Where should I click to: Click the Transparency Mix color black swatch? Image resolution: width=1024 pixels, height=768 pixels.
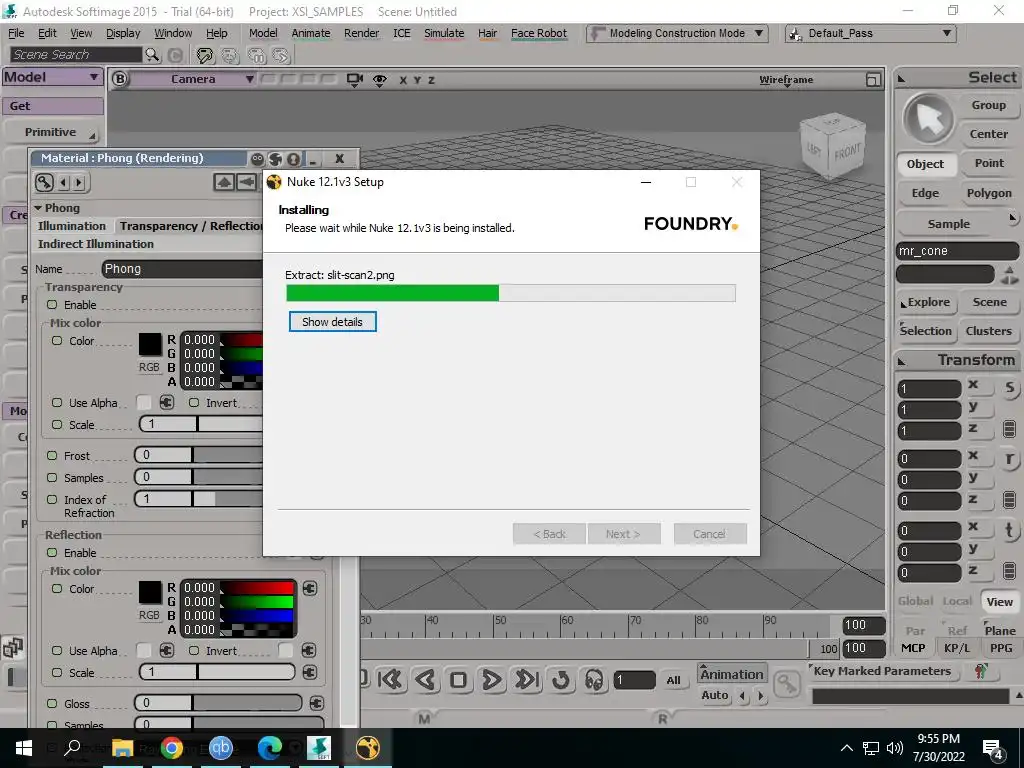point(150,344)
